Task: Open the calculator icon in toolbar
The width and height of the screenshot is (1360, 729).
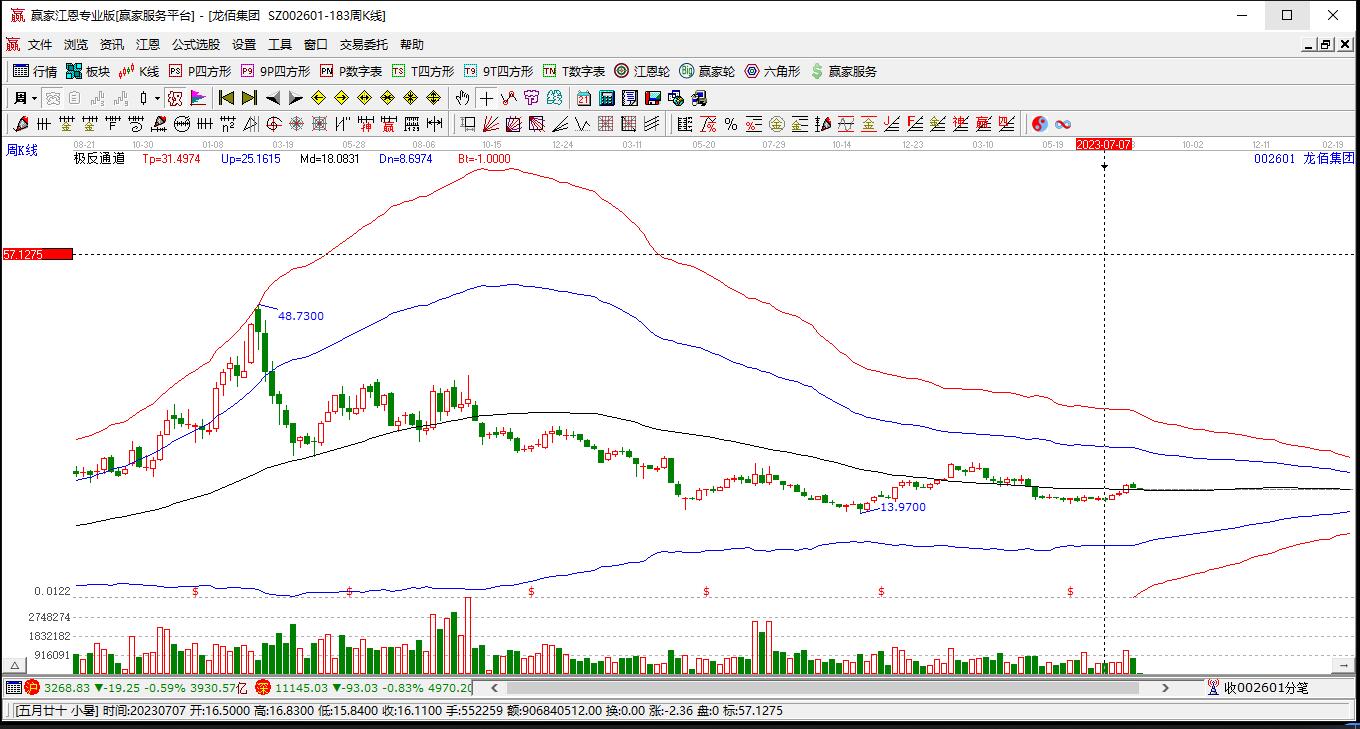Action: coord(607,98)
